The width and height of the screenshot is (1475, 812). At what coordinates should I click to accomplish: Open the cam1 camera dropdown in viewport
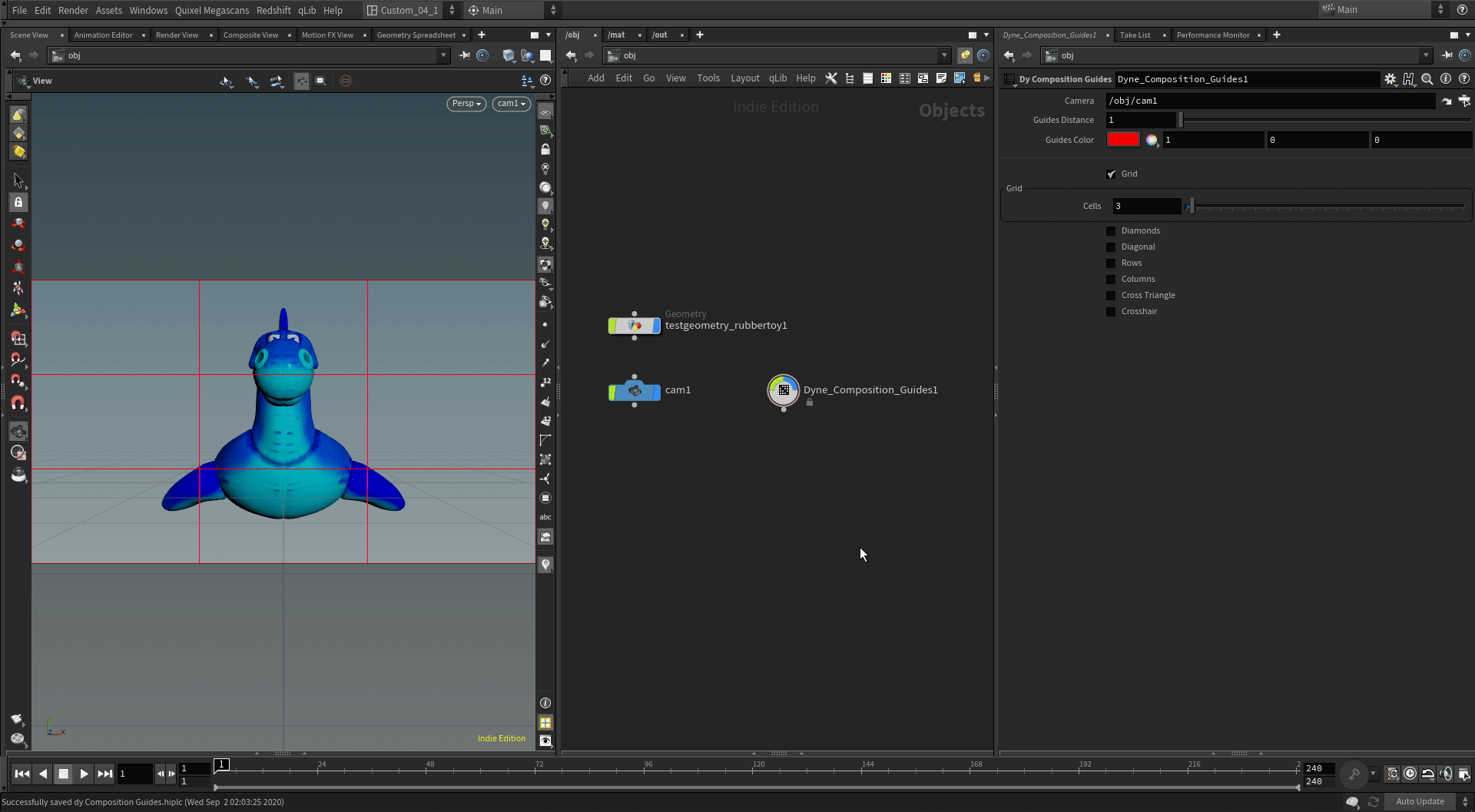[x=511, y=104]
